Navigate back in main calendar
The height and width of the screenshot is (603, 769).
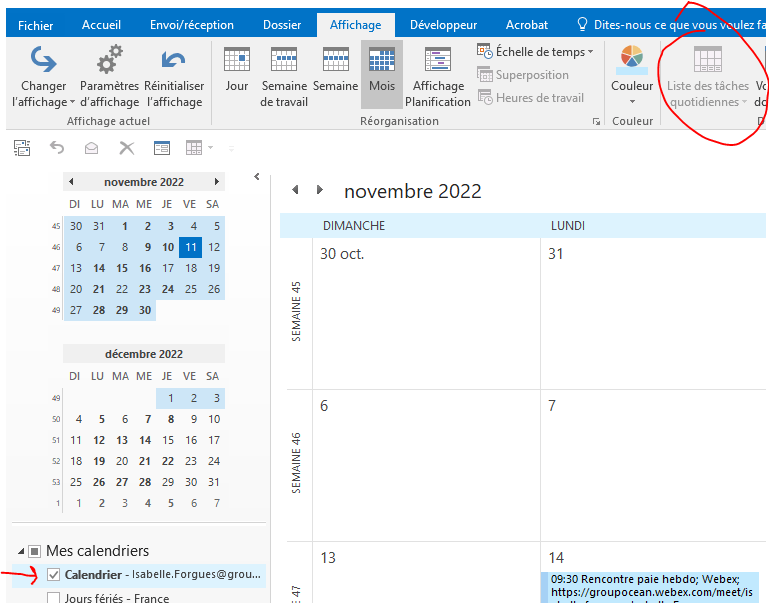pyautogui.click(x=295, y=190)
